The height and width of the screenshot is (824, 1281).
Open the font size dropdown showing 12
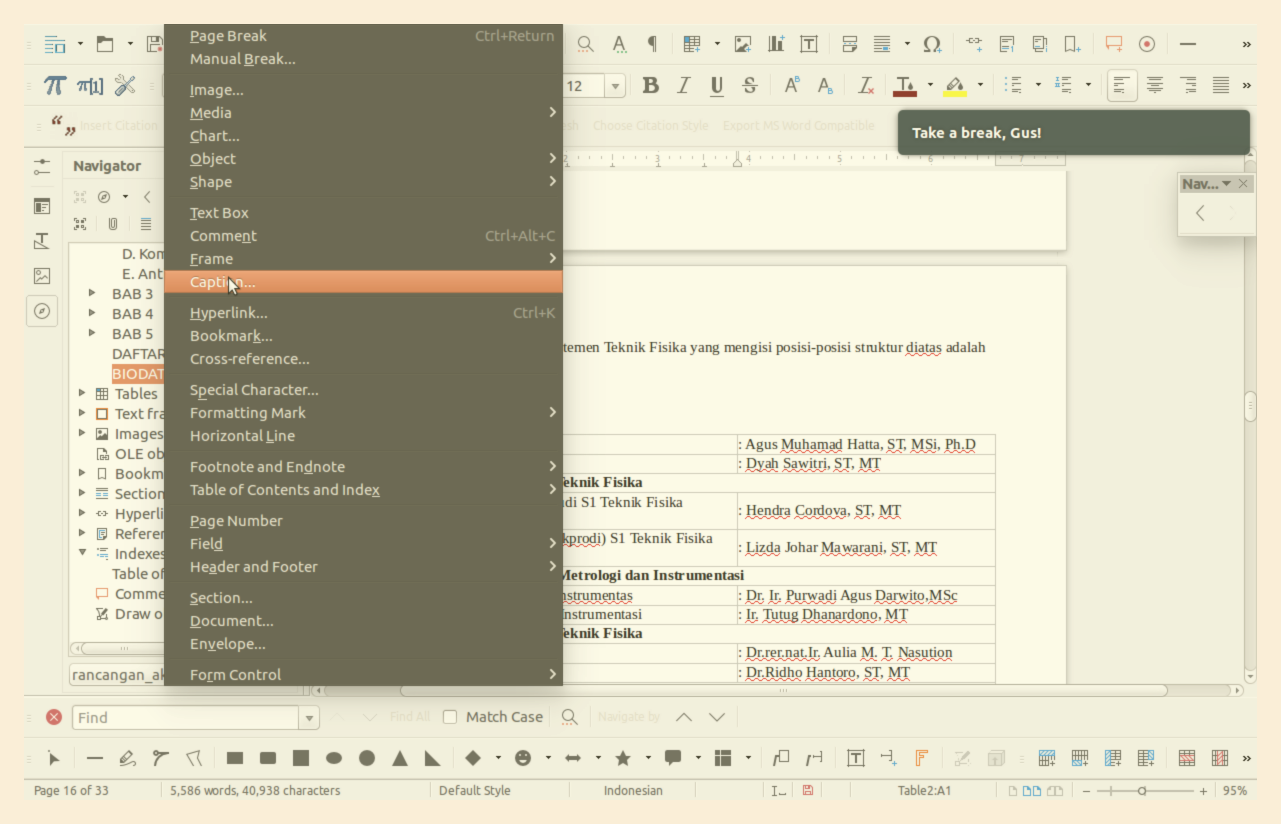coord(615,86)
